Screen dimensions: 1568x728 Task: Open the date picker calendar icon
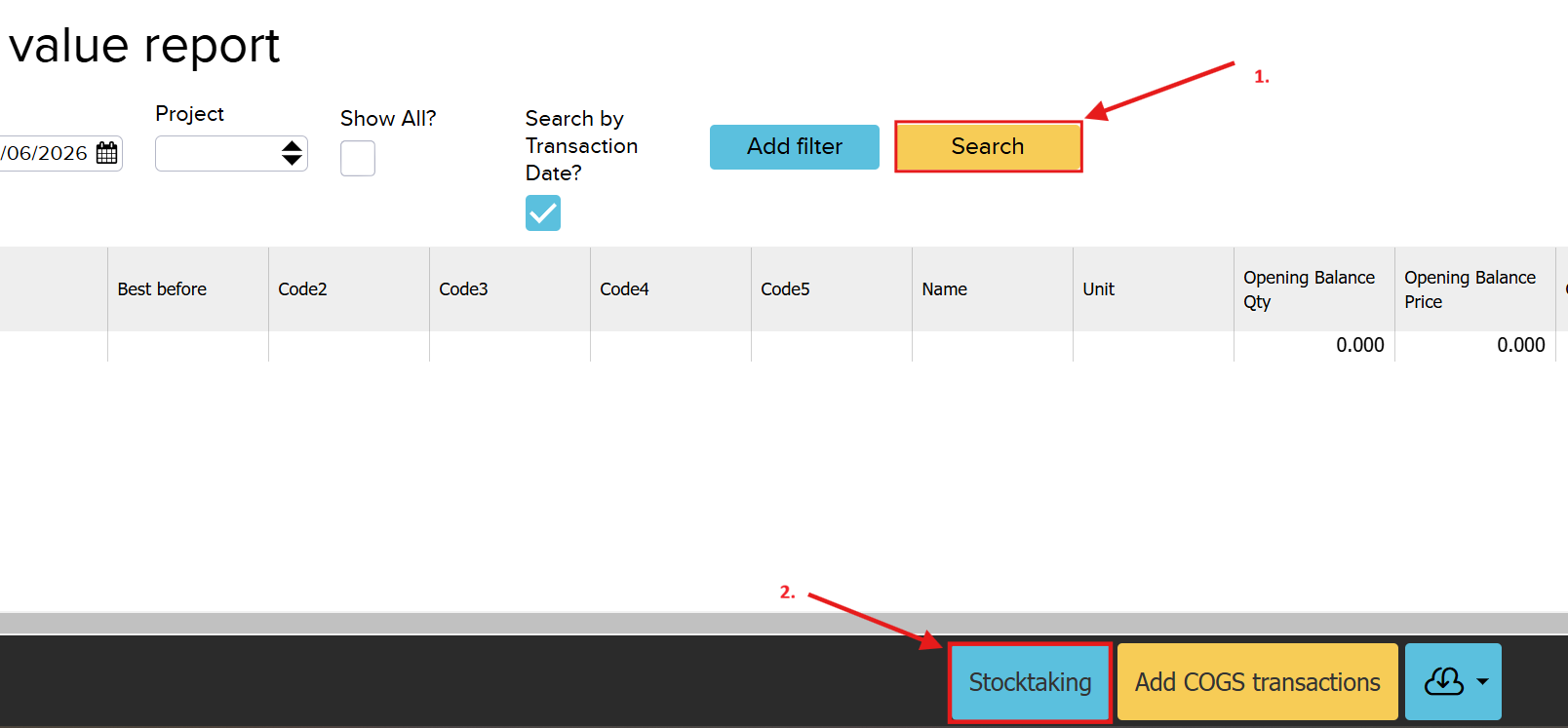[x=107, y=153]
